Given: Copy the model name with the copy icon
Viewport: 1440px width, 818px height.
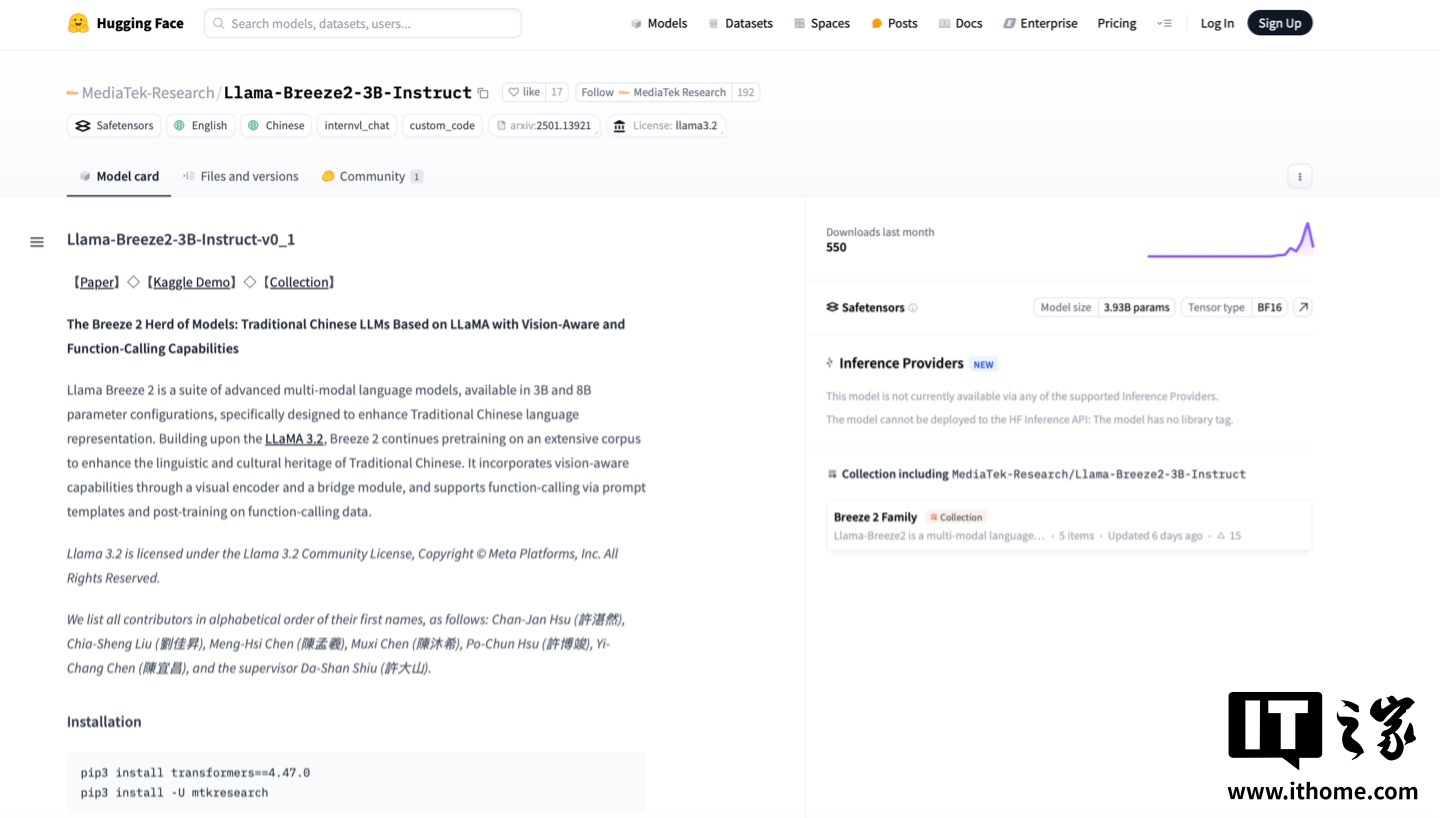Looking at the screenshot, I should coord(483,93).
